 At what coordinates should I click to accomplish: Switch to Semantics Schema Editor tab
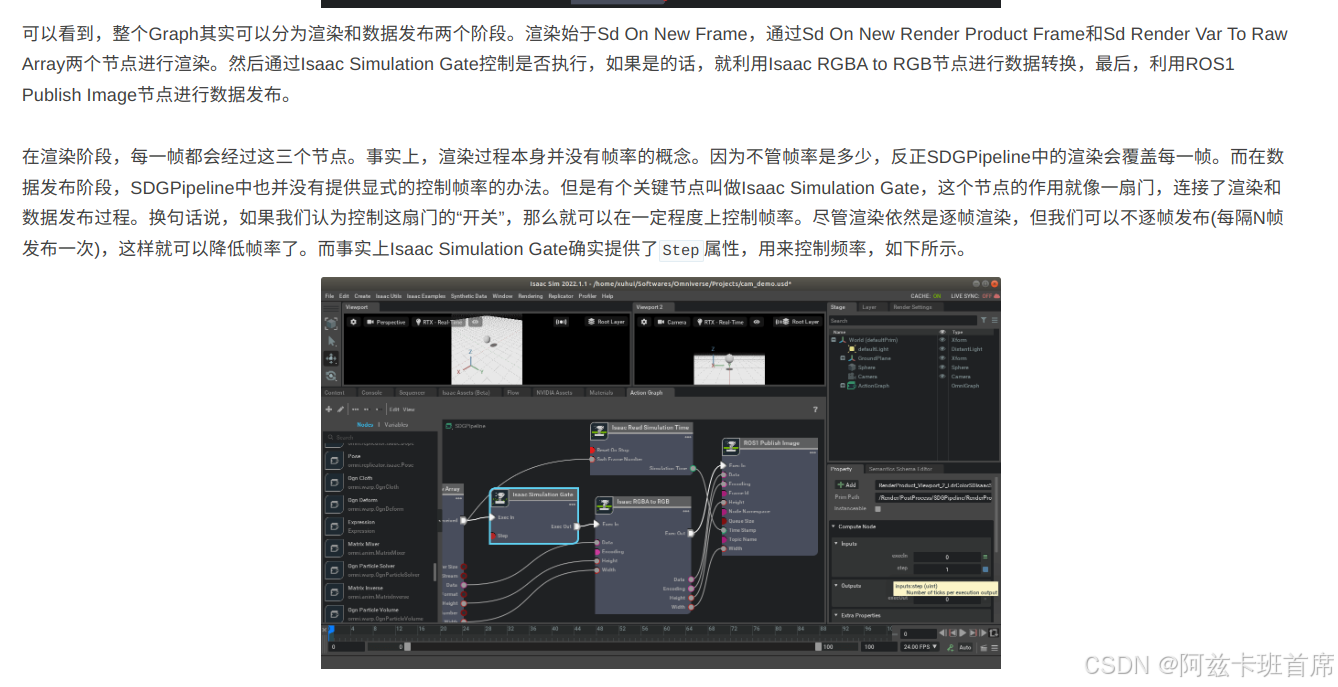(900, 468)
